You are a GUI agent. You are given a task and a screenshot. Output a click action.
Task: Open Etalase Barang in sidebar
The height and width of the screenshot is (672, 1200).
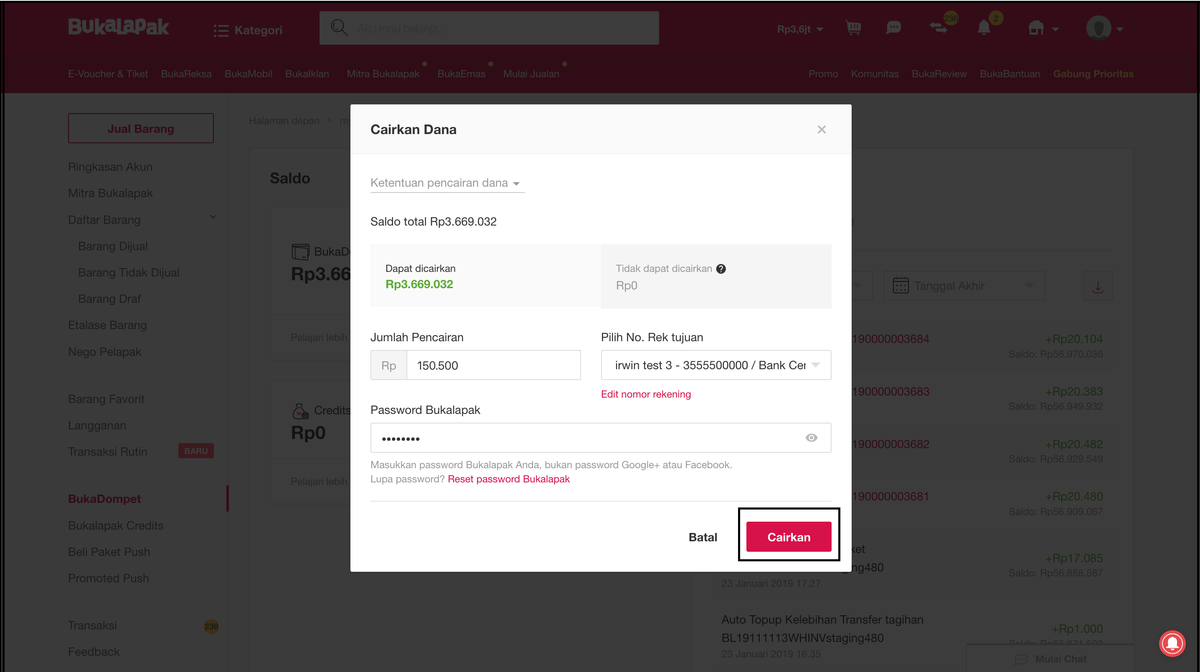pos(107,325)
